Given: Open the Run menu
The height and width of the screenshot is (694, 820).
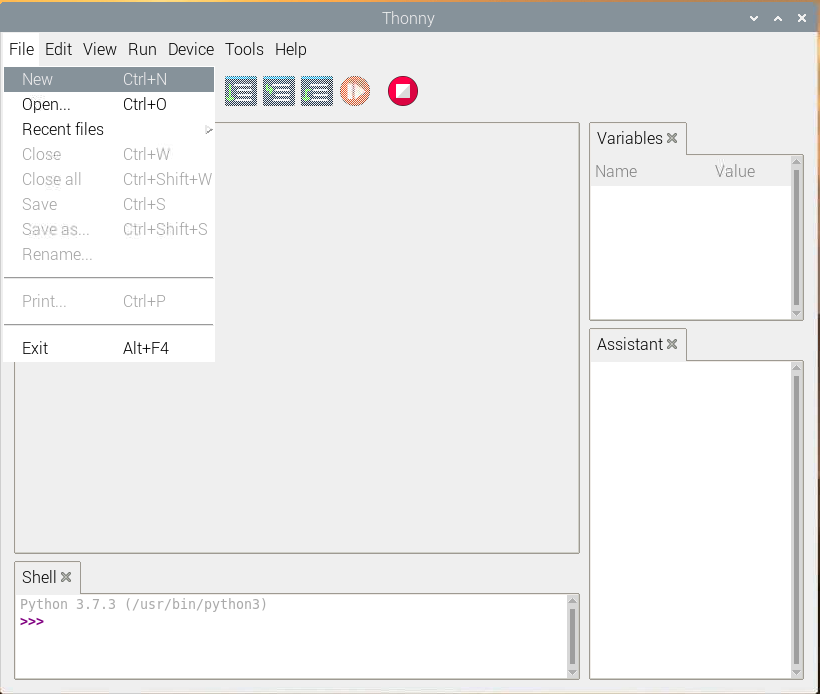Looking at the screenshot, I should (x=142, y=49).
